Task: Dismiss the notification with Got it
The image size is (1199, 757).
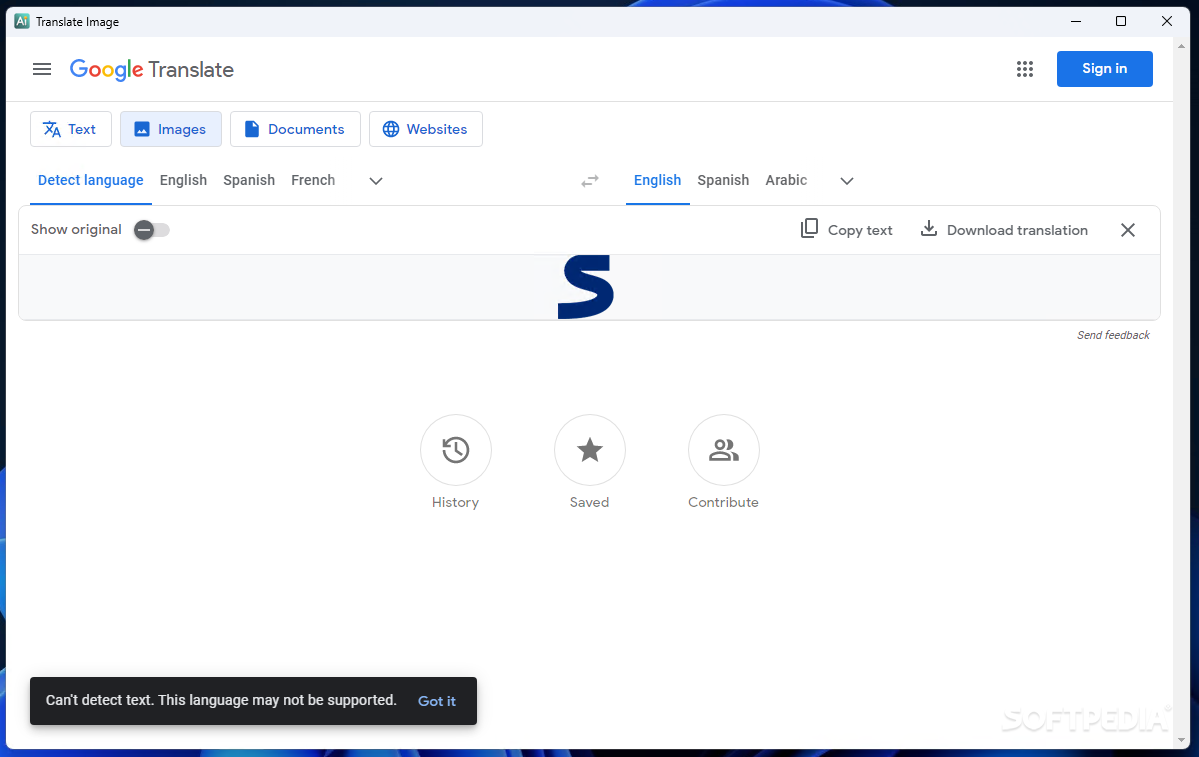Action: click(437, 701)
